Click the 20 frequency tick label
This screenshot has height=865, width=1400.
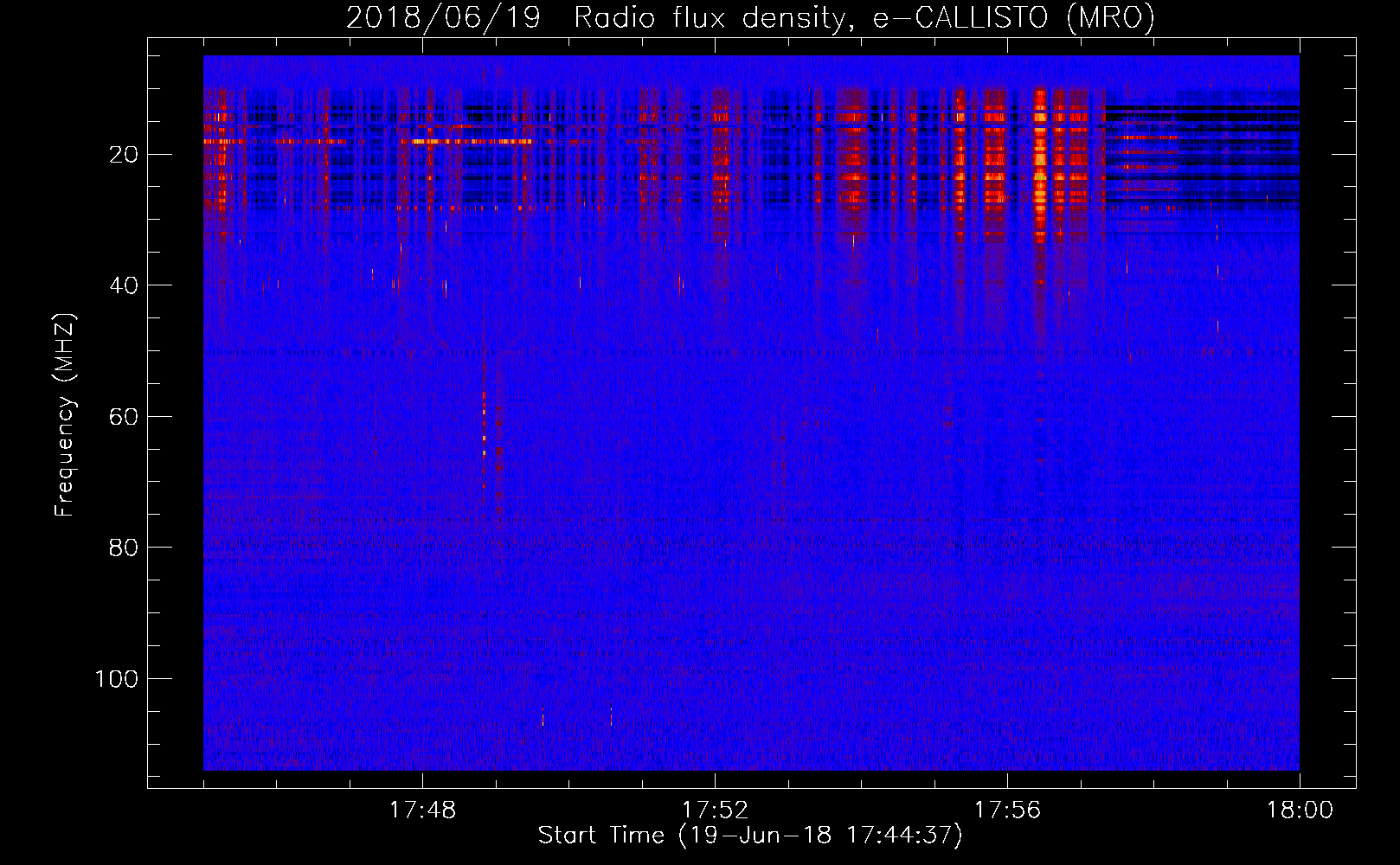click(125, 155)
